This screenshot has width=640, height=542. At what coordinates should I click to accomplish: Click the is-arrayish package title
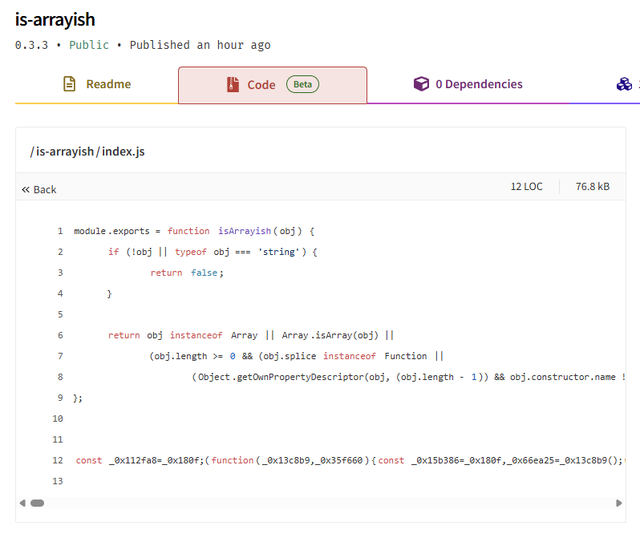point(55,19)
